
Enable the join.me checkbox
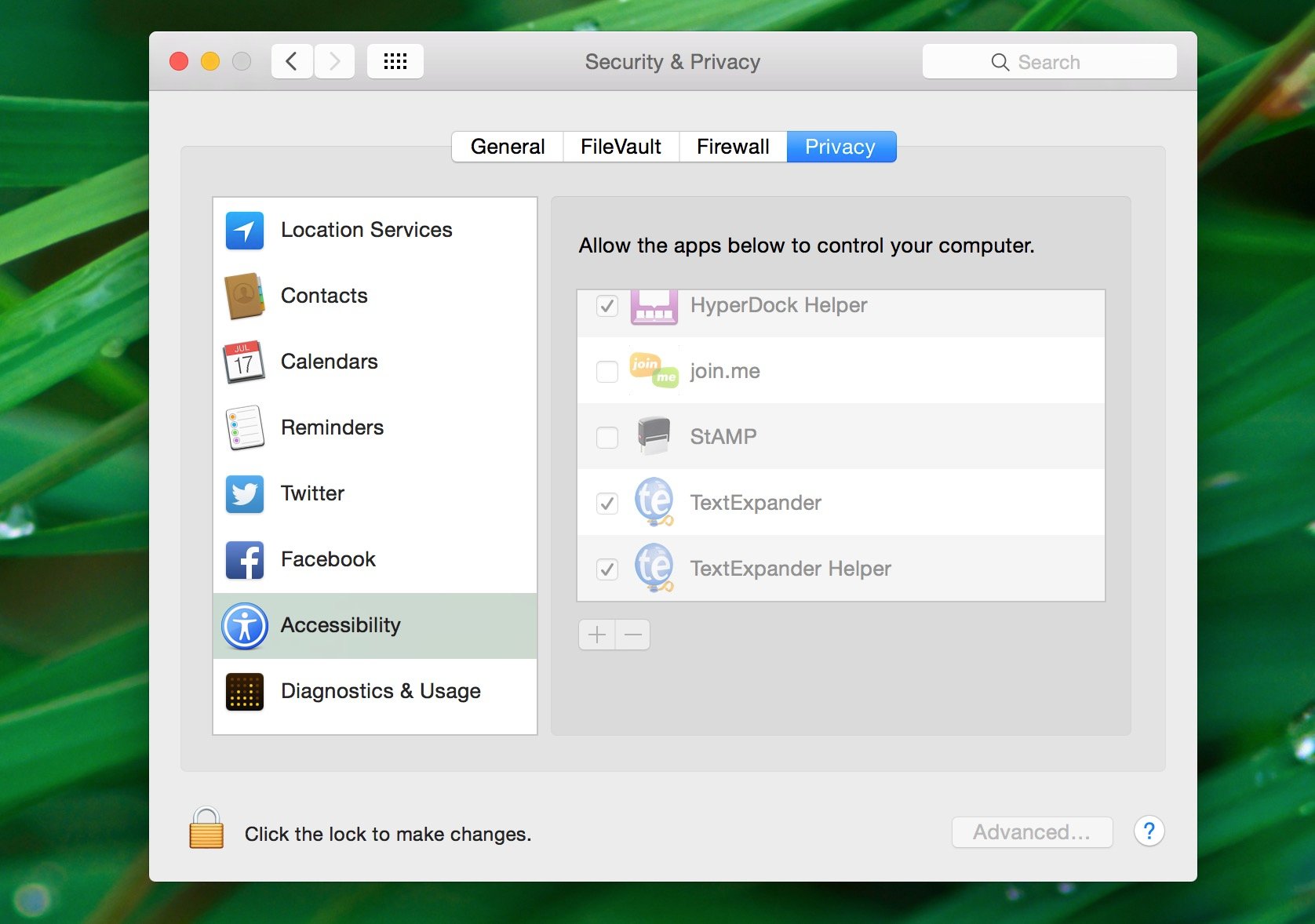[607, 371]
